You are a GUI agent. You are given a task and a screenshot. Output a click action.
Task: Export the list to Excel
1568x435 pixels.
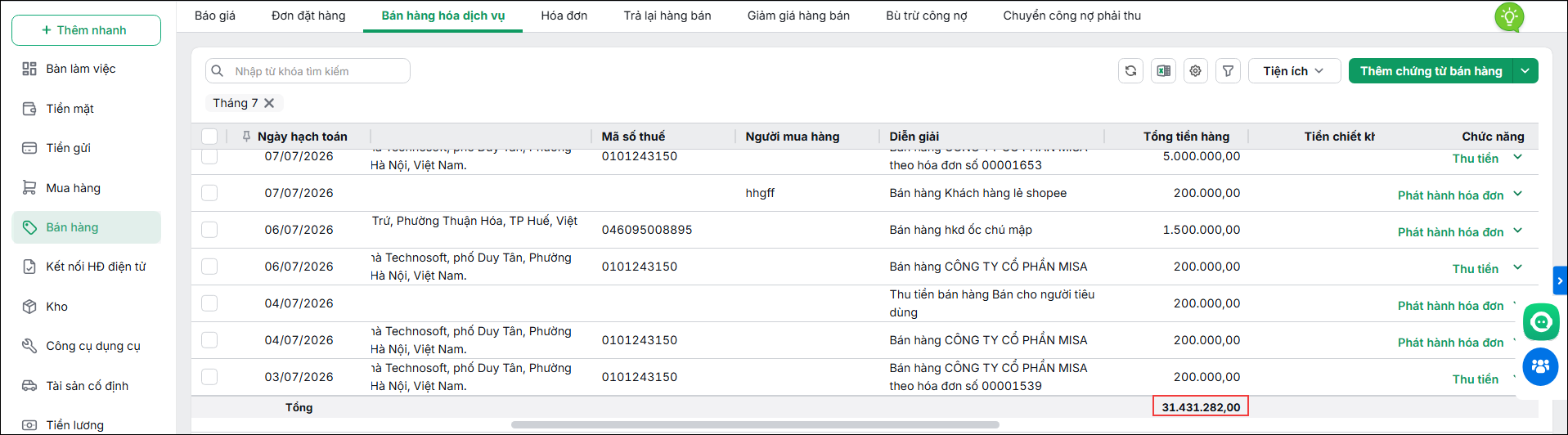point(1163,71)
